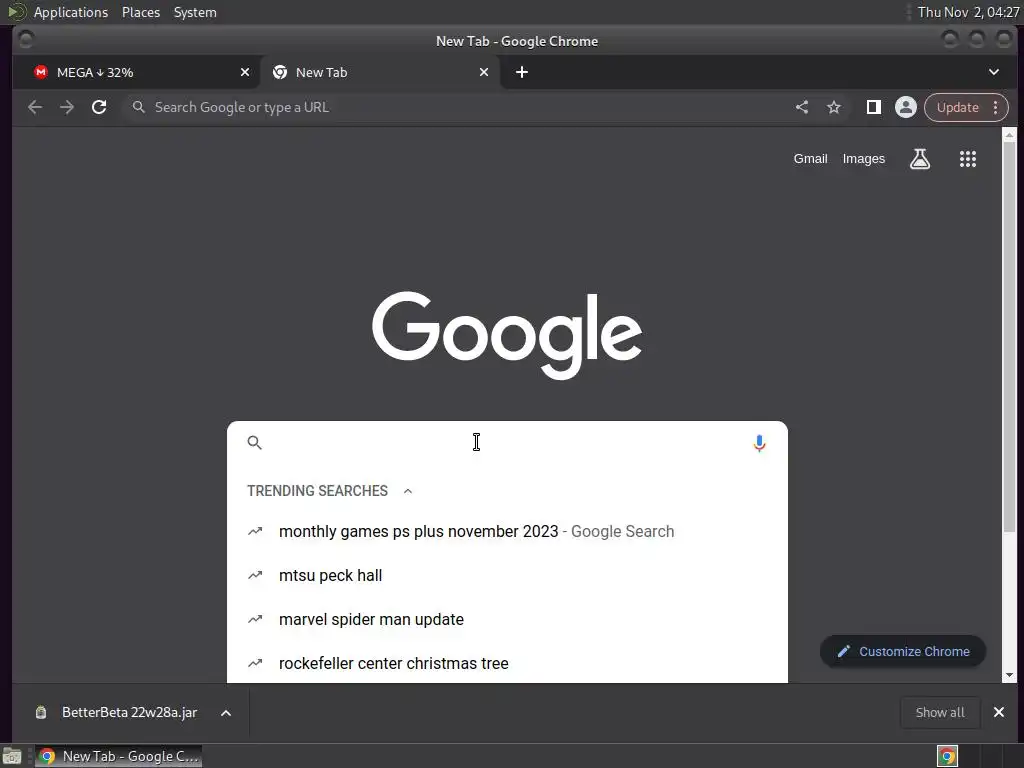The height and width of the screenshot is (768, 1024).
Task: Select 'rockefeller center christmas tree' suggestion
Action: pos(507,663)
